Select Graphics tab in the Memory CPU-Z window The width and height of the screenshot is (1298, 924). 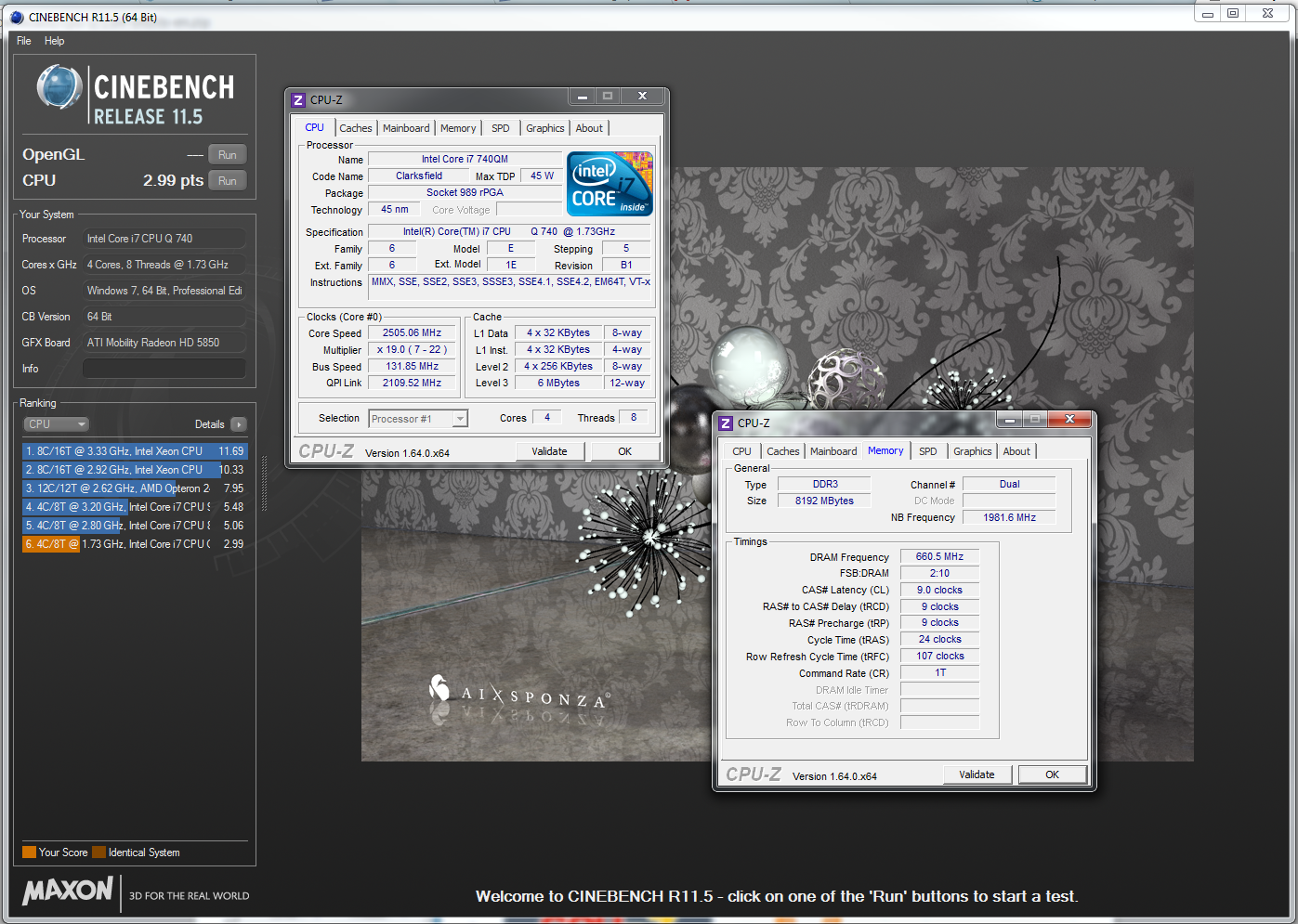973,451
